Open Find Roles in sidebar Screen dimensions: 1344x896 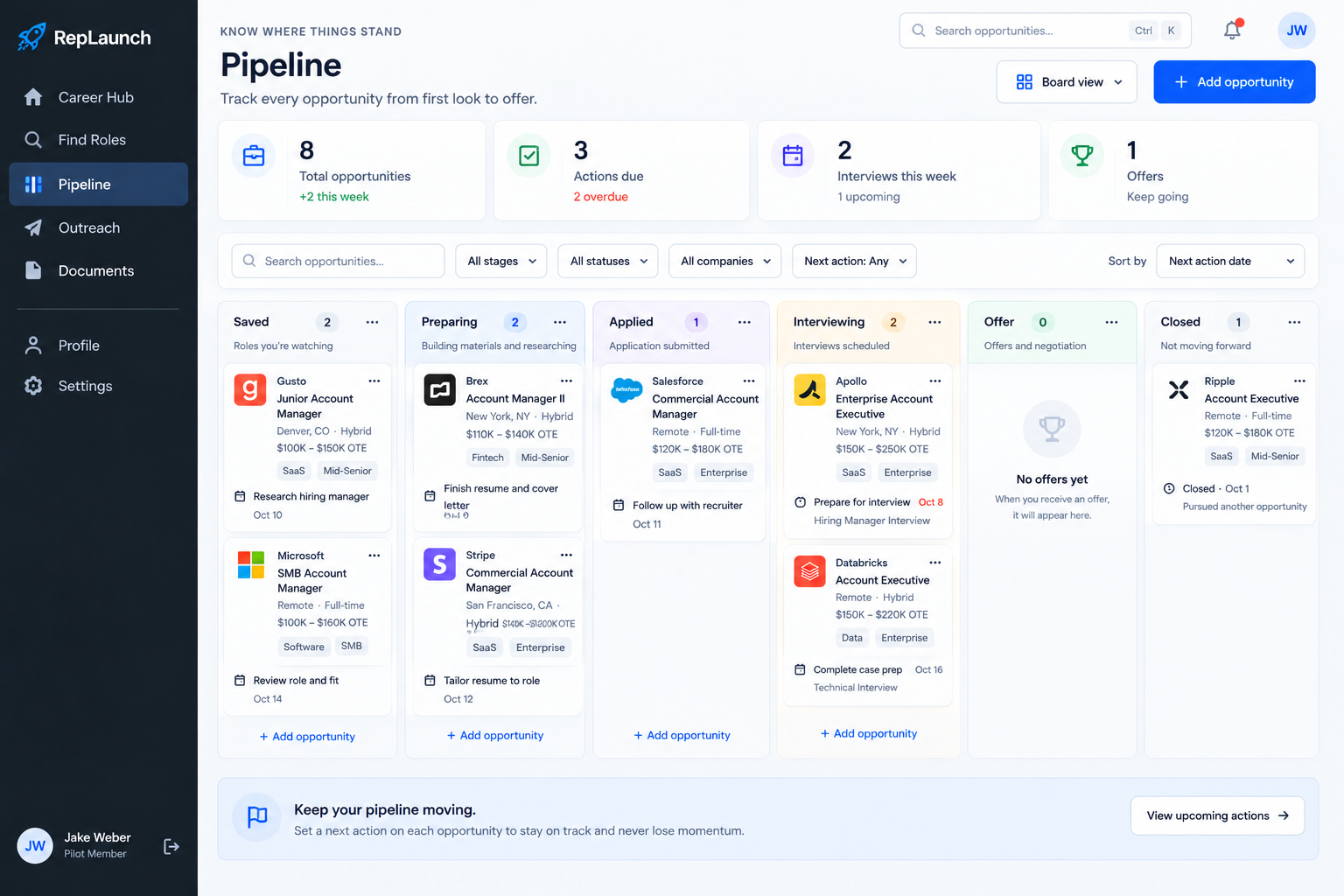point(98,140)
